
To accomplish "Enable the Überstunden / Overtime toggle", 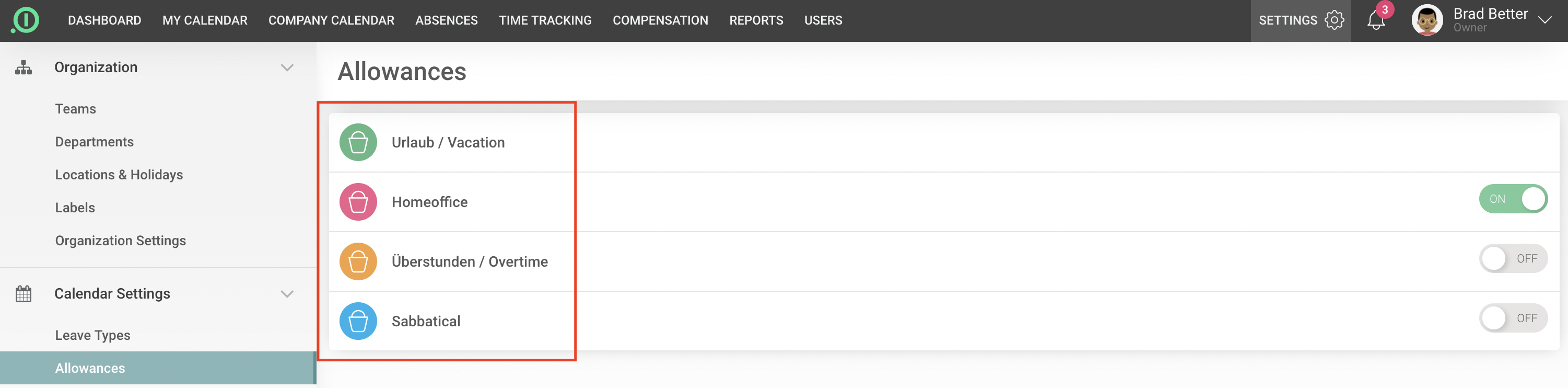I will pos(1513,259).
